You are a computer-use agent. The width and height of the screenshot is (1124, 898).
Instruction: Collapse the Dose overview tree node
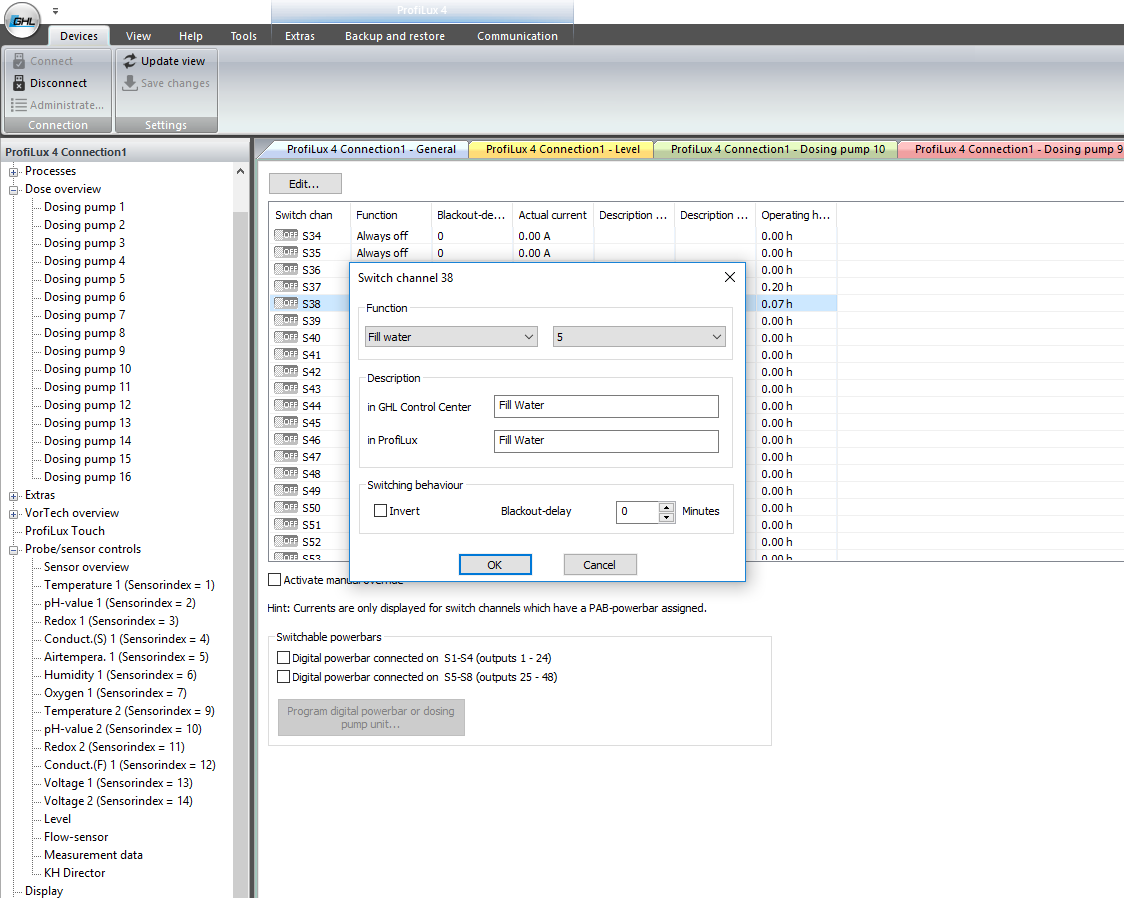coord(14,190)
